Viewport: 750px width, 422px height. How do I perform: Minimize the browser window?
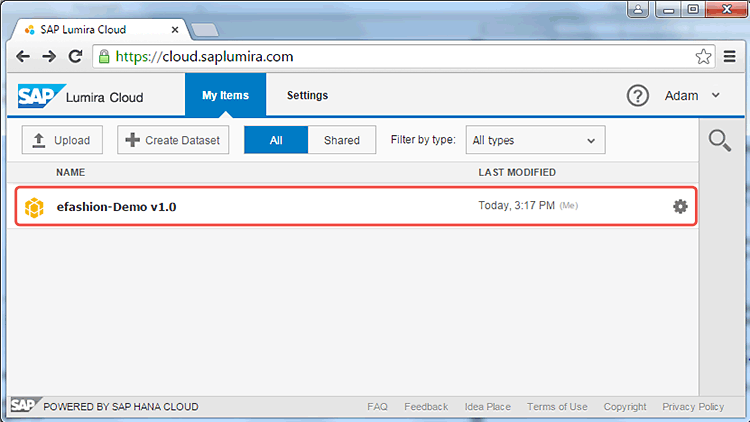pos(668,10)
